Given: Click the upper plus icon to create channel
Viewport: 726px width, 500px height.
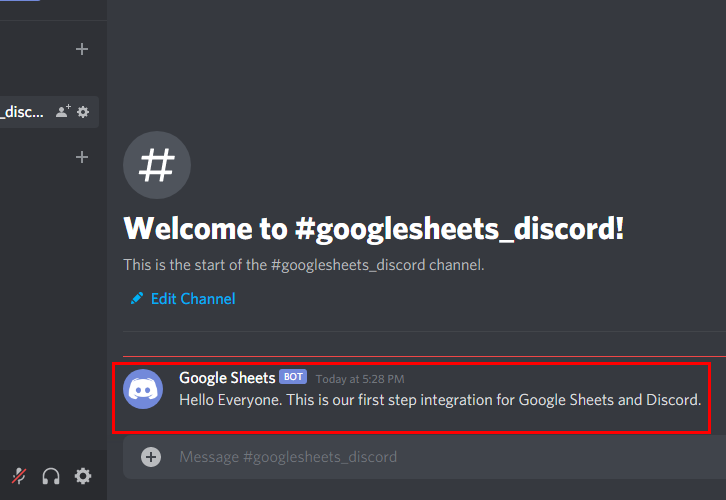Looking at the screenshot, I should click(82, 49).
